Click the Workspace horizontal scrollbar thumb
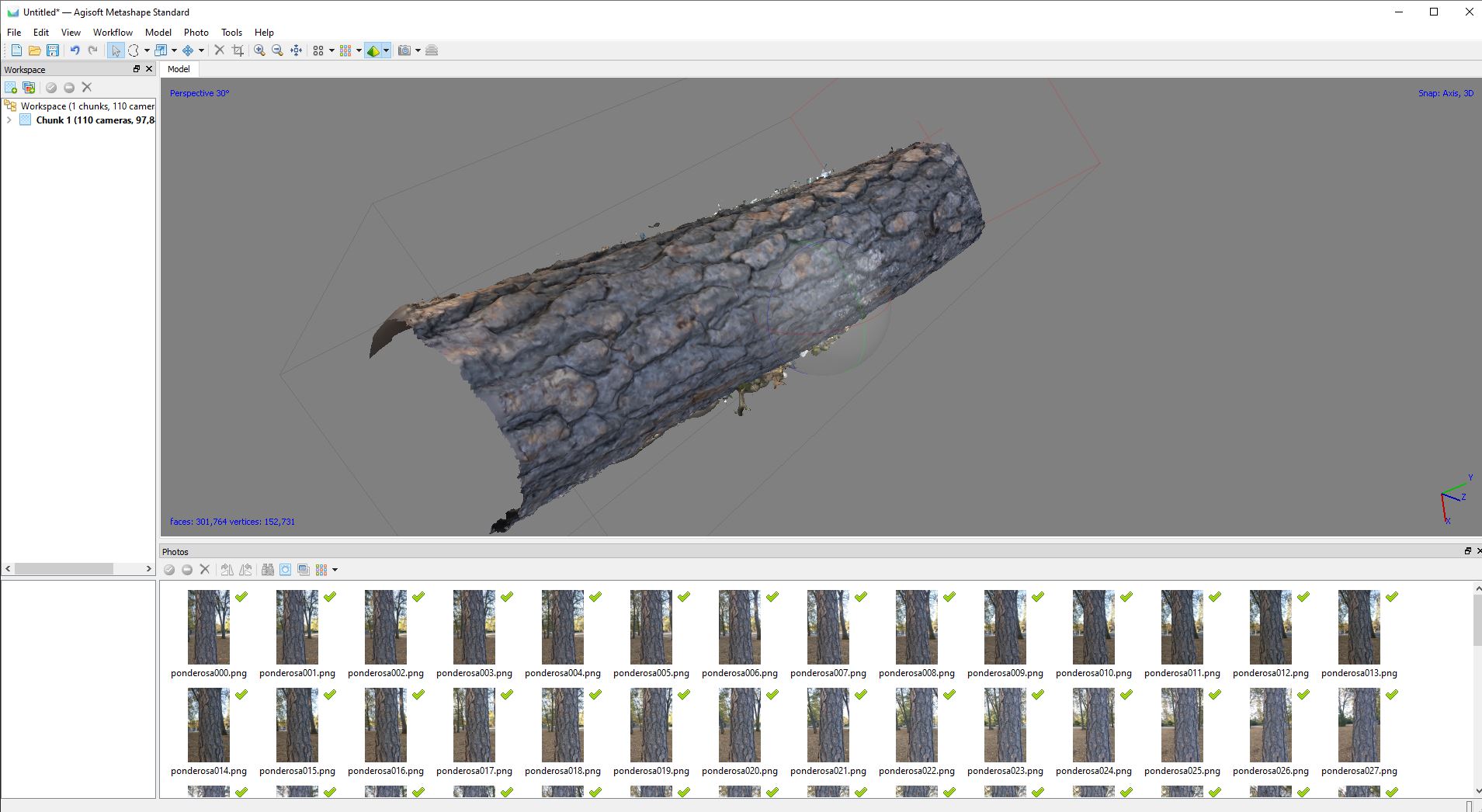This screenshot has height=812, width=1482. tap(64, 569)
